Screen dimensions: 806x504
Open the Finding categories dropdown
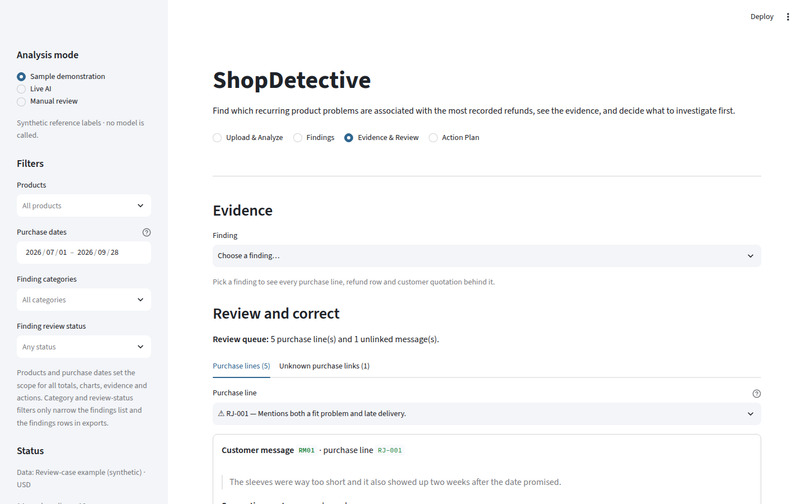84,300
